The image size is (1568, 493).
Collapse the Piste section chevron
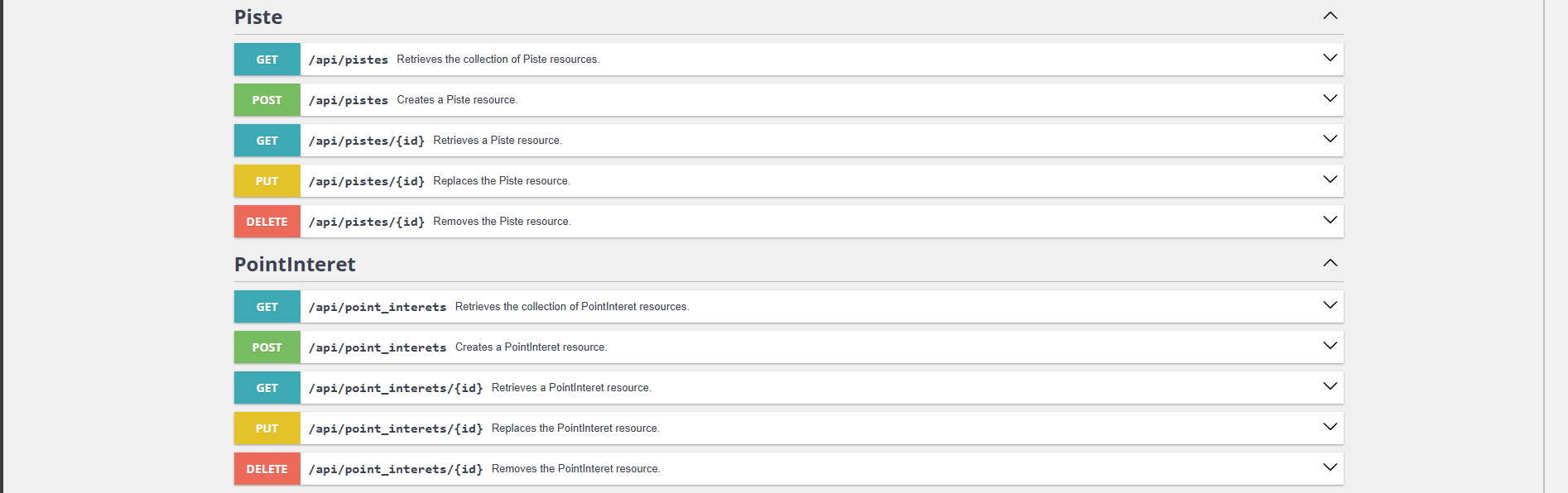pyautogui.click(x=1330, y=16)
